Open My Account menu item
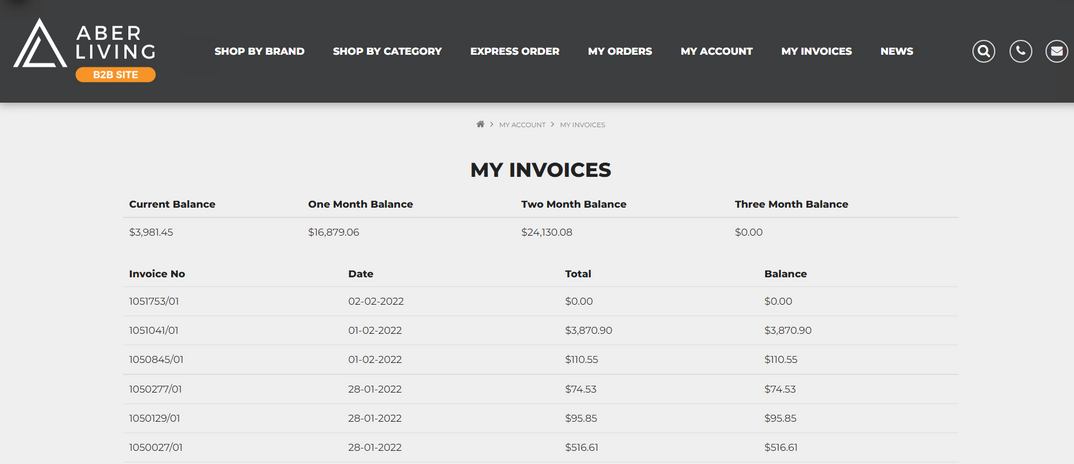The width and height of the screenshot is (1074, 464). (x=716, y=51)
